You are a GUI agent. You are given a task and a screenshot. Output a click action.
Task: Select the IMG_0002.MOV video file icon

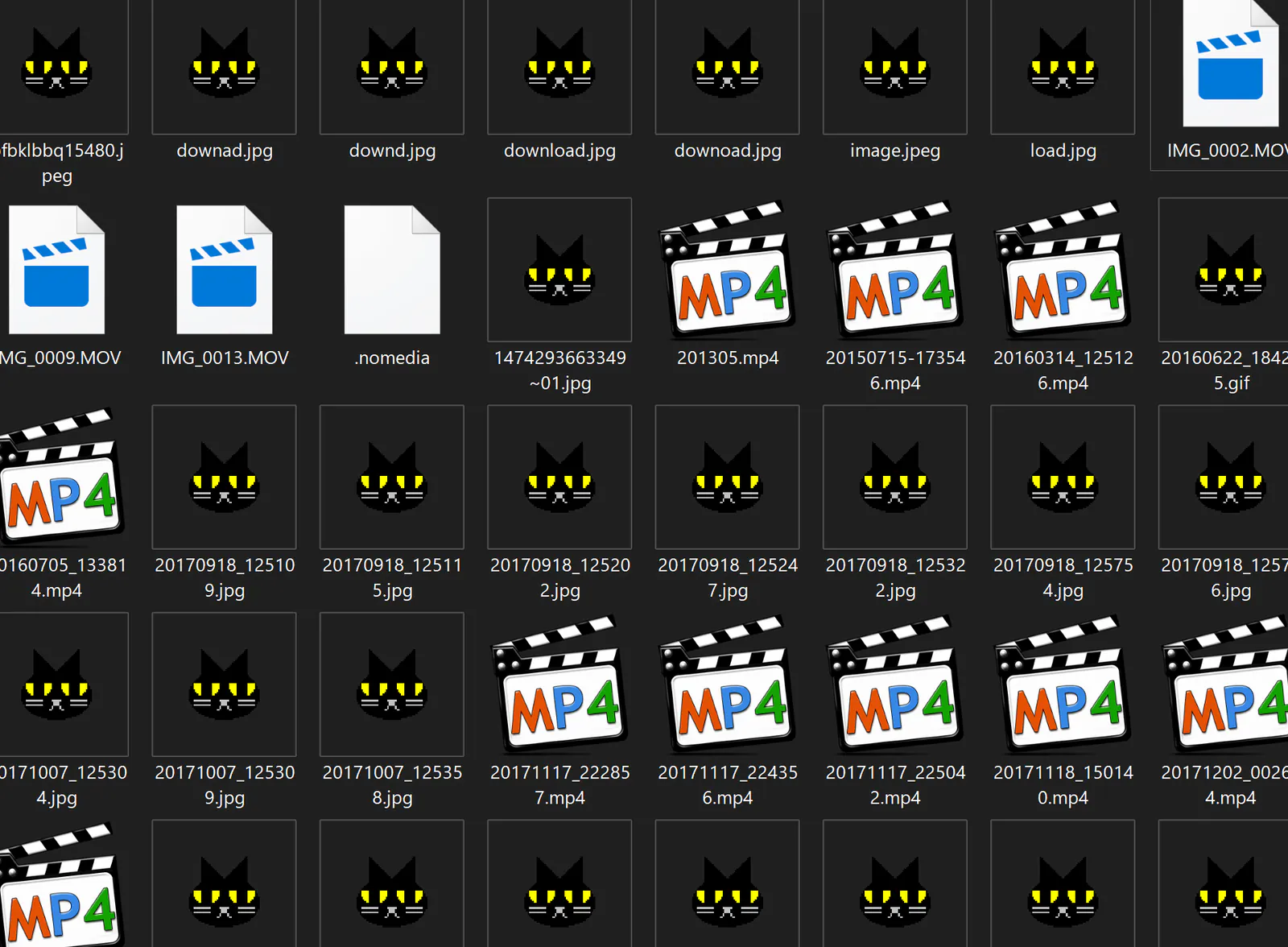[1230, 64]
